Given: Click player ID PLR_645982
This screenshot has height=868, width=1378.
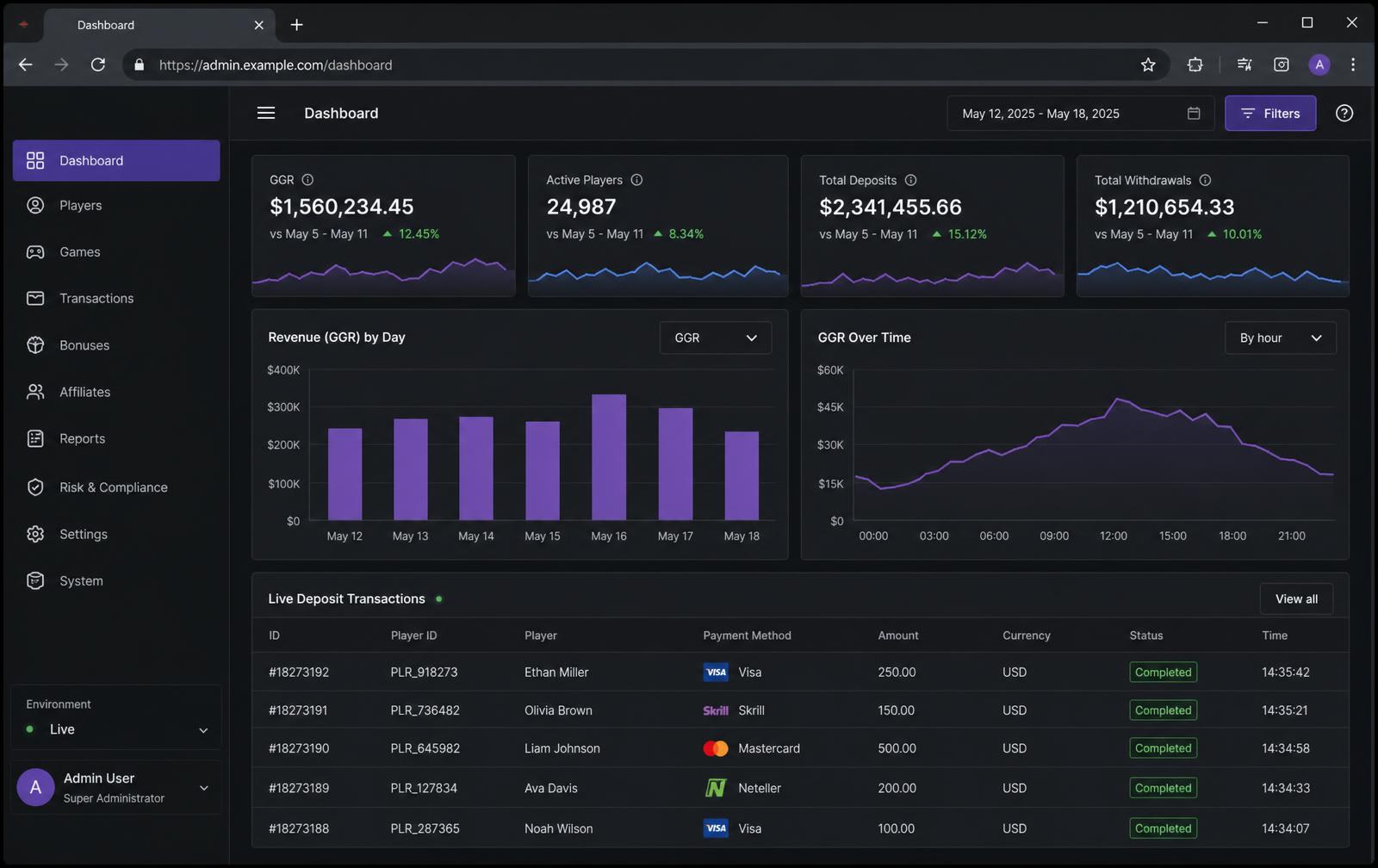Looking at the screenshot, I should click(425, 748).
